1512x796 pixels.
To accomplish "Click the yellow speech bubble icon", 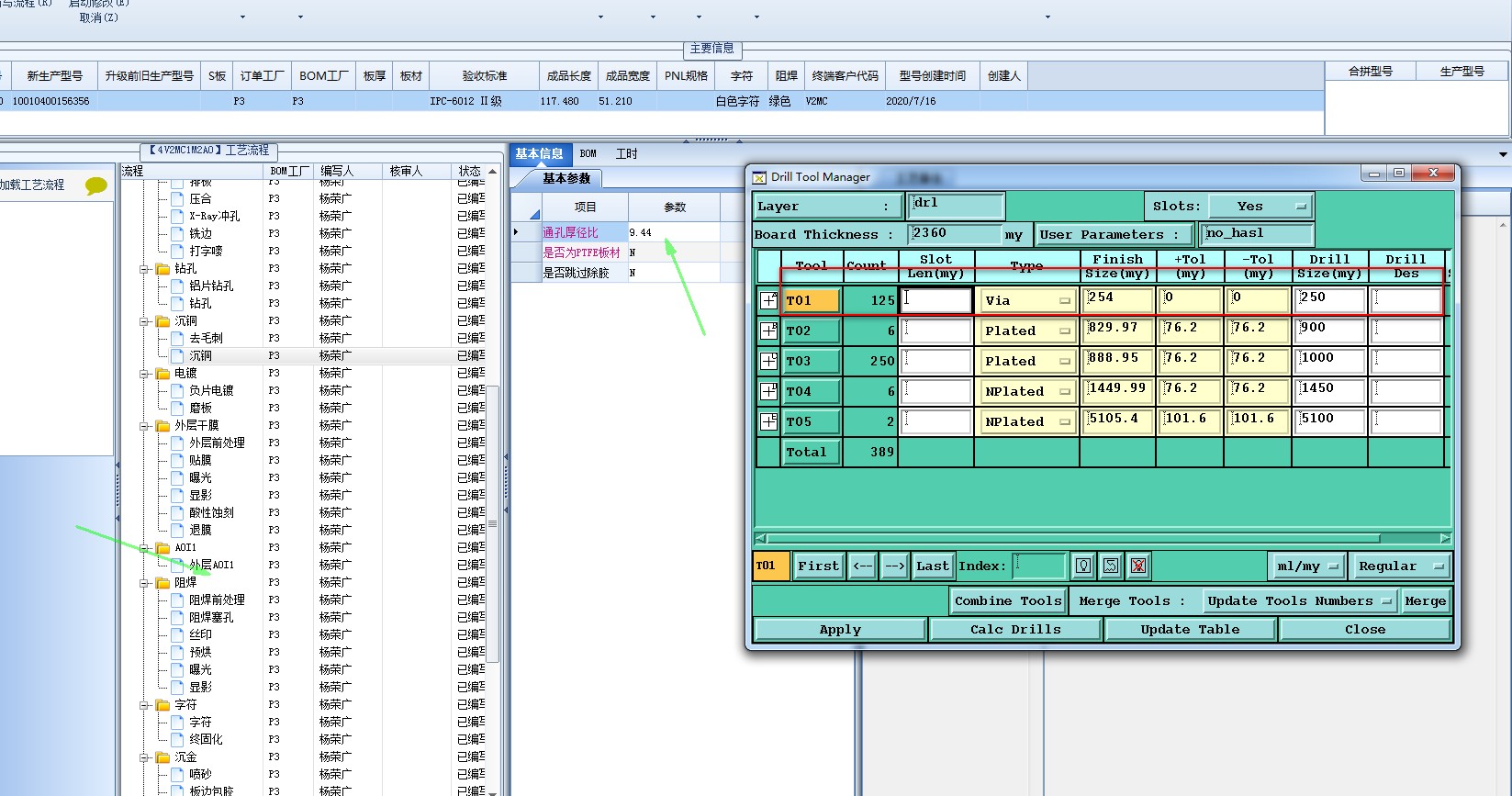I will [95, 186].
